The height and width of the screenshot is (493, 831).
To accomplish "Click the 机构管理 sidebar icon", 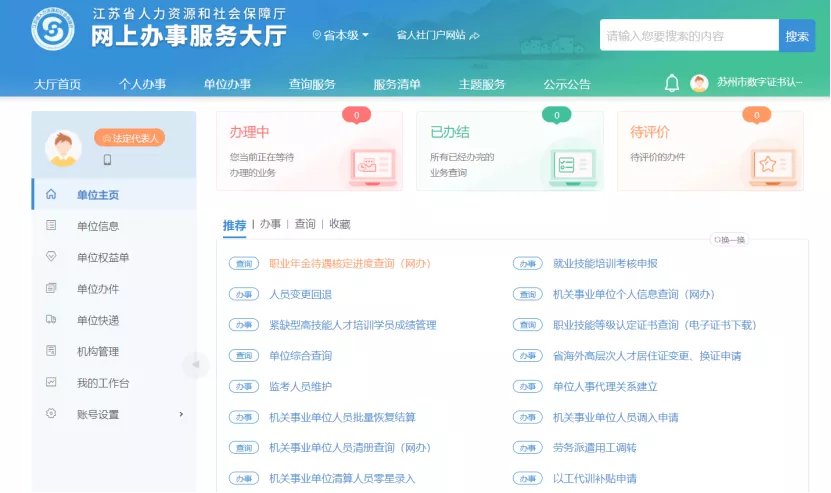I will pos(51,351).
